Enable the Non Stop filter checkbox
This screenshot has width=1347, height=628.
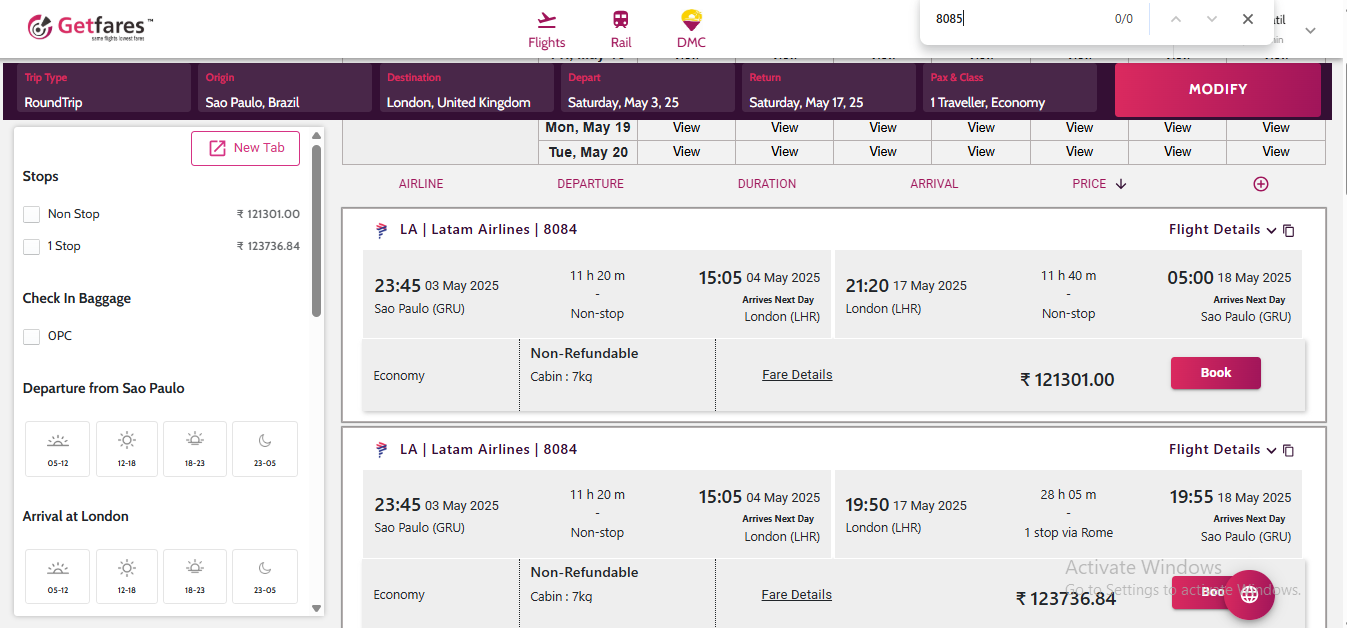[x=32, y=214]
